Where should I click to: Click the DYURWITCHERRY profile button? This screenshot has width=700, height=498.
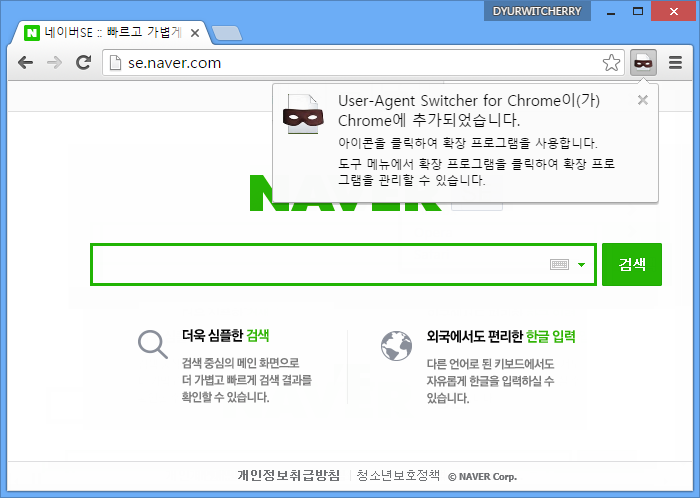pos(537,11)
